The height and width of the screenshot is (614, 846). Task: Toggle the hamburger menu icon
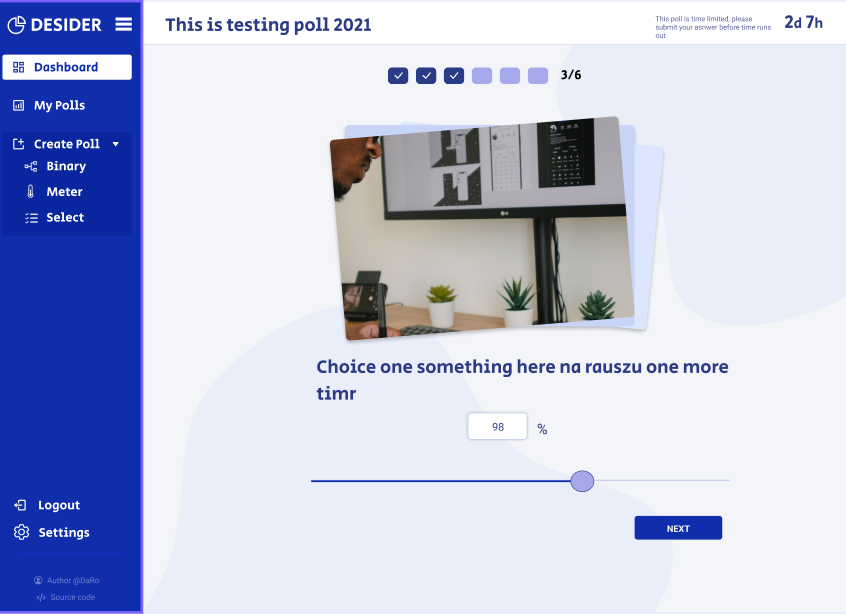click(x=124, y=24)
